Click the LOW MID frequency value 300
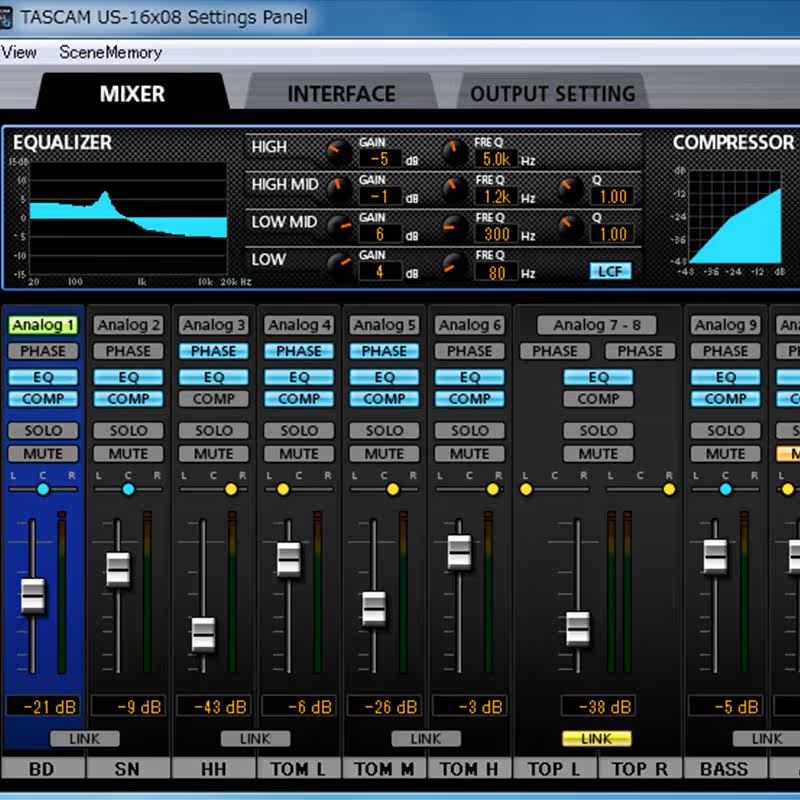The width and height of the screenshot is (800, 800). [x=496, y=234]
